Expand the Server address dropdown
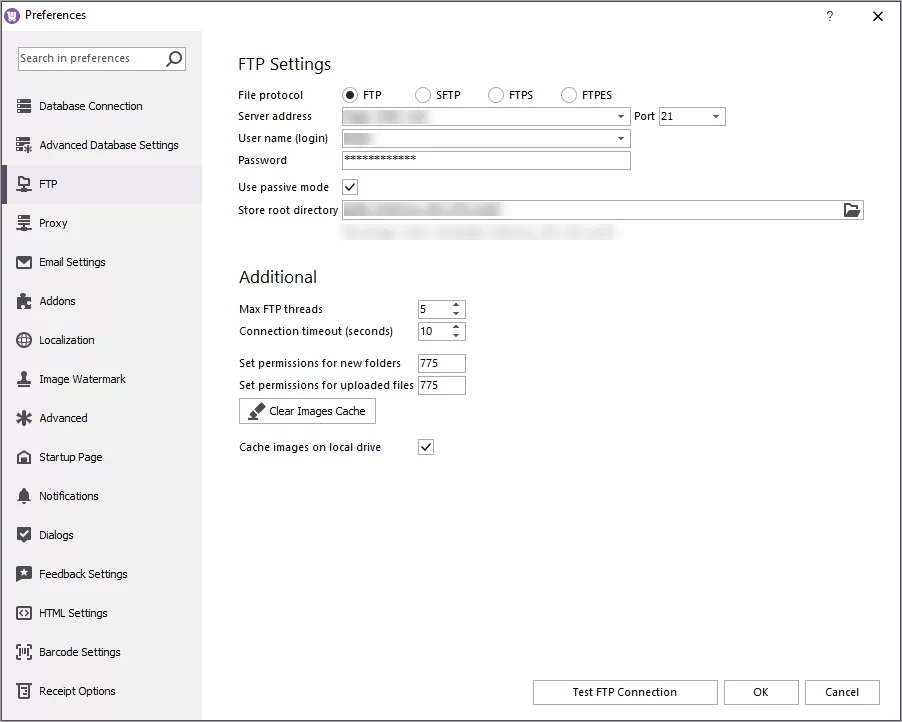Screen dimensions: 902x722 point(623,116)
